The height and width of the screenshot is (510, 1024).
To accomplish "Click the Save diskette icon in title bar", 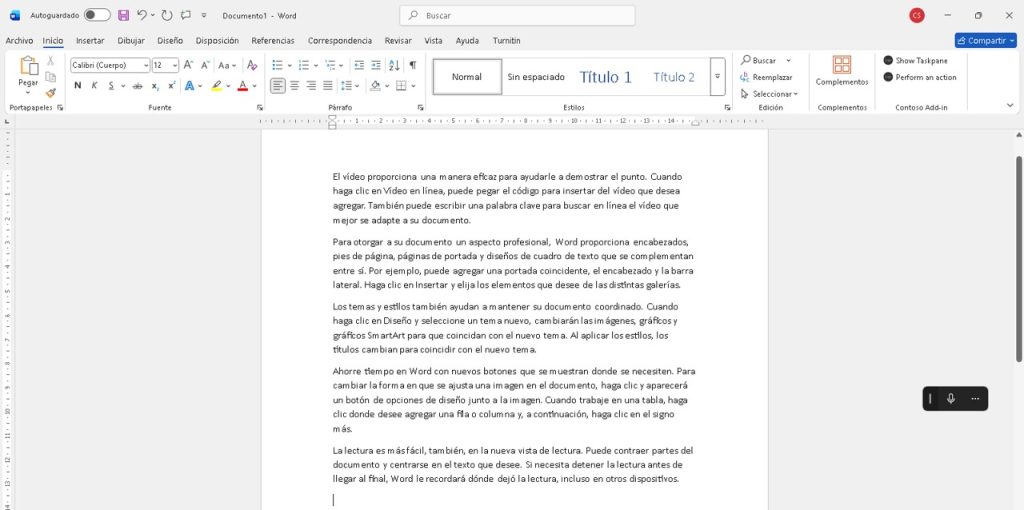I will click(x=123, y=15).
